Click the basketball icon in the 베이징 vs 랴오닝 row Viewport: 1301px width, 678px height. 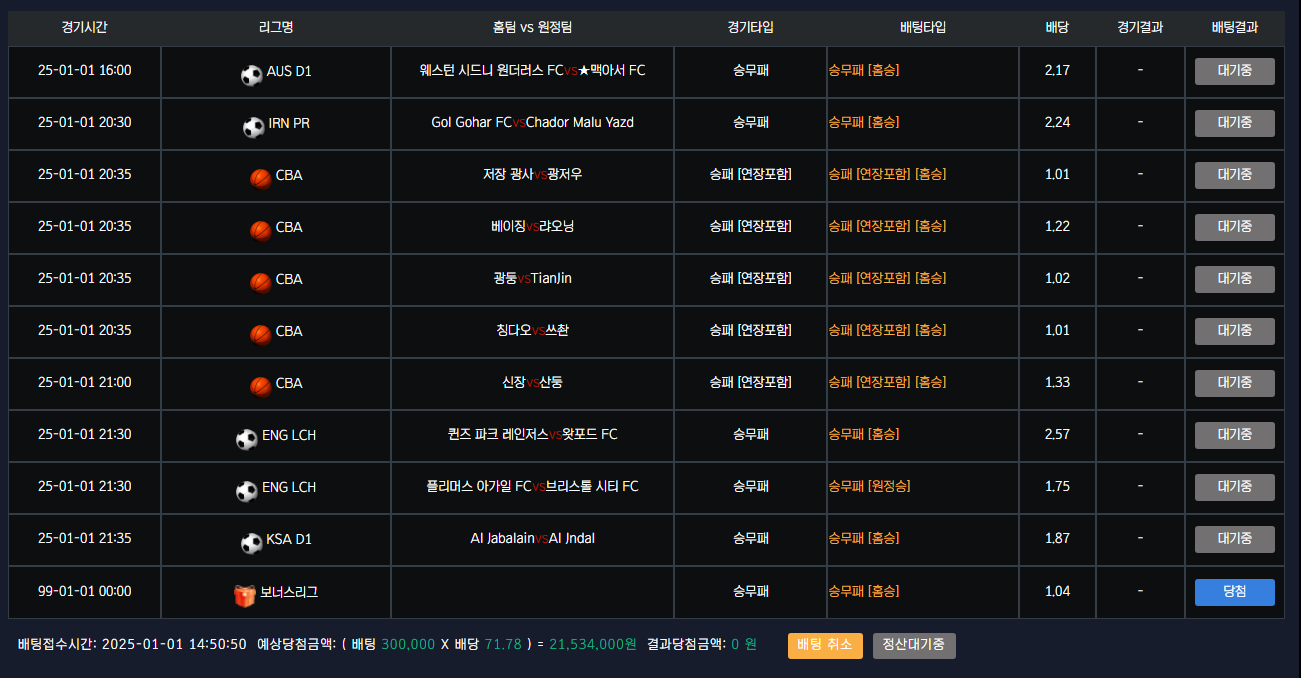tap(261, 230)
